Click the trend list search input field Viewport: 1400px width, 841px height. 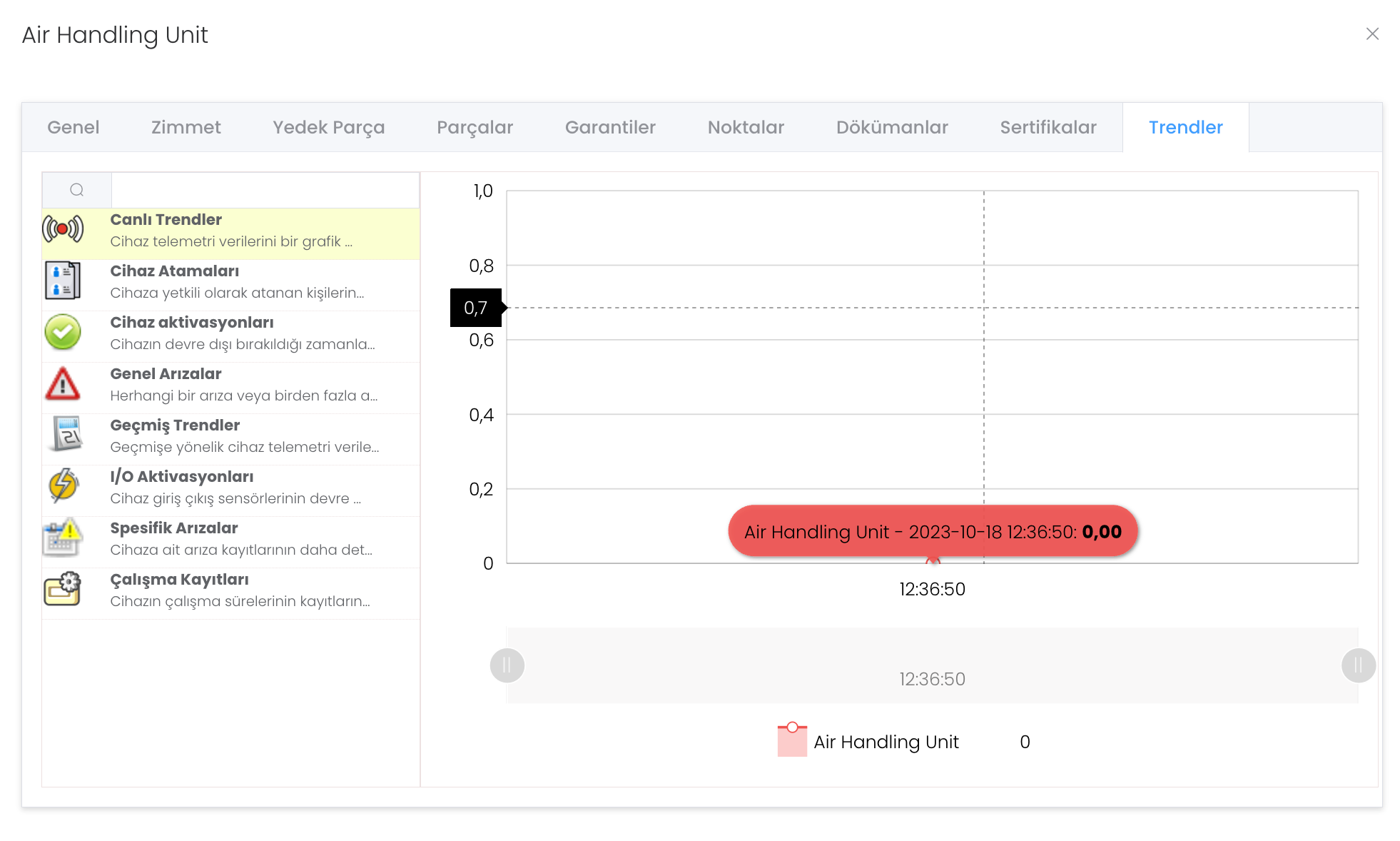[265, 190]
